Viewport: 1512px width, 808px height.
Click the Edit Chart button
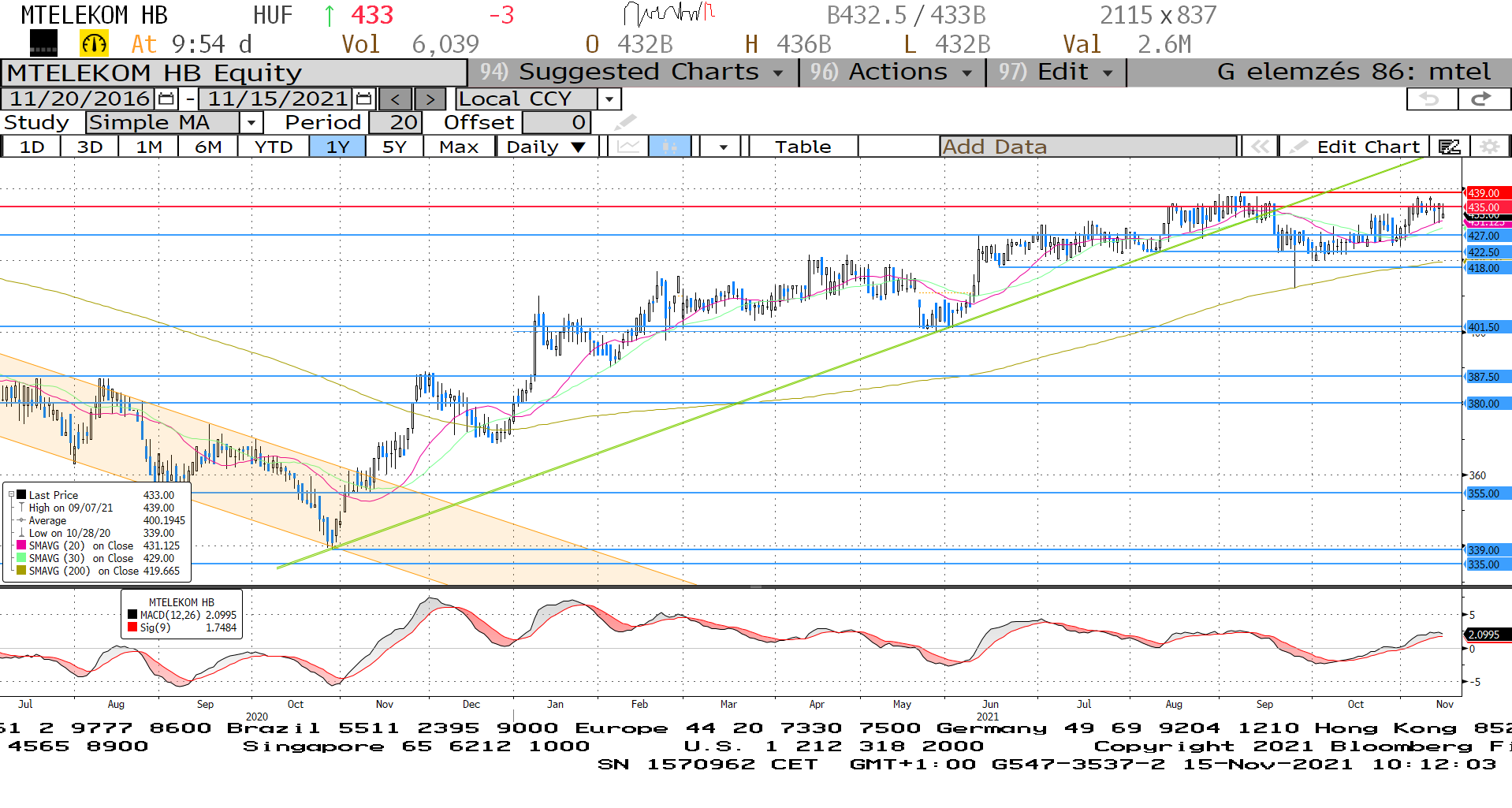pos(1354,147)
